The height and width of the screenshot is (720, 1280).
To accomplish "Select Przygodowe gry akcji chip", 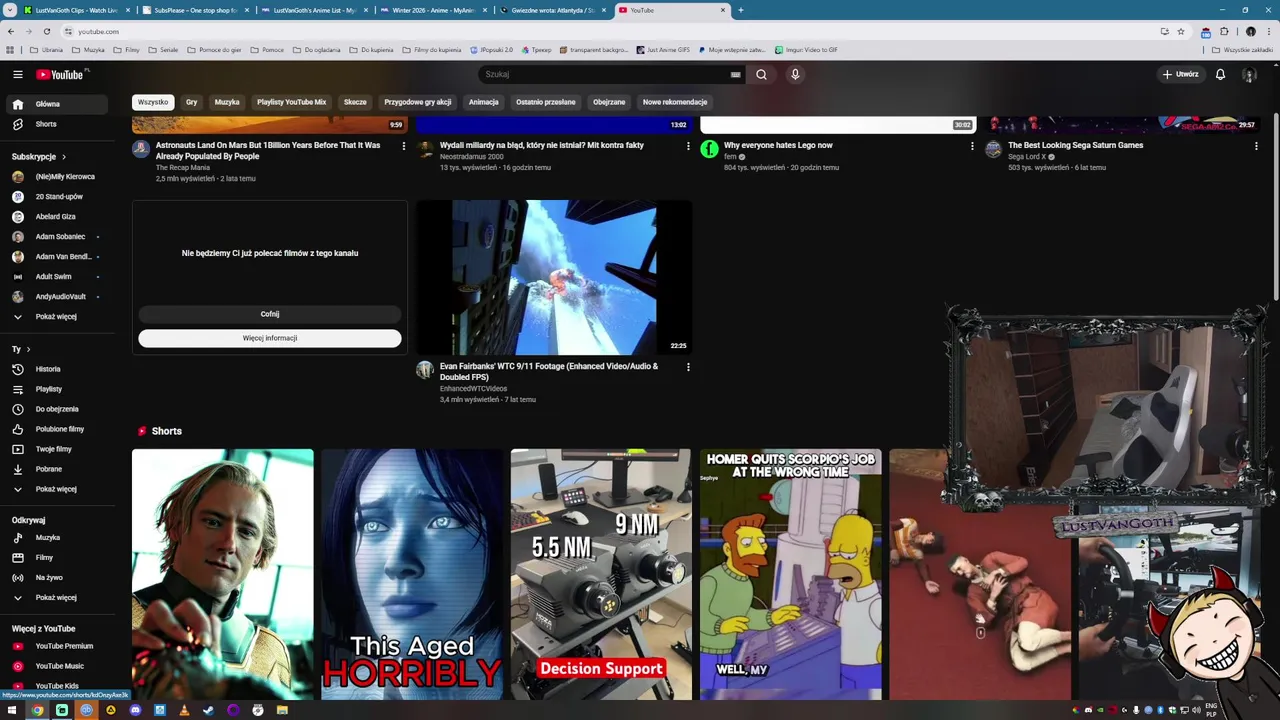I will (418, 102).
